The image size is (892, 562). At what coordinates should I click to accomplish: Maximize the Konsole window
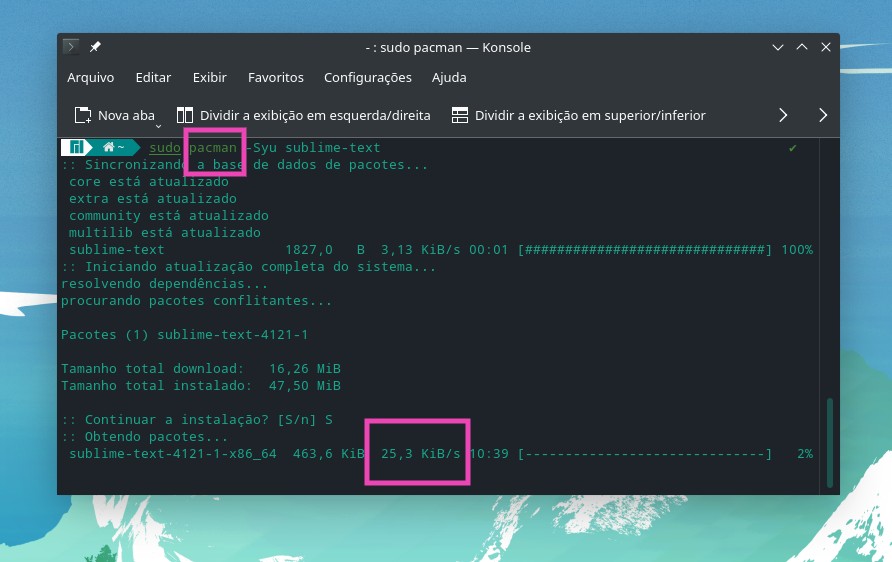pos(802,47)
